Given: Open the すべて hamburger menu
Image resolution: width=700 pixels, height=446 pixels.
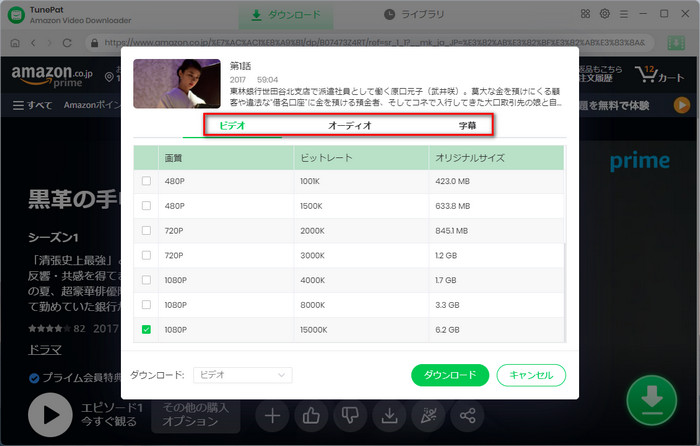Looking at the screenshot, I should coord(32,105).
